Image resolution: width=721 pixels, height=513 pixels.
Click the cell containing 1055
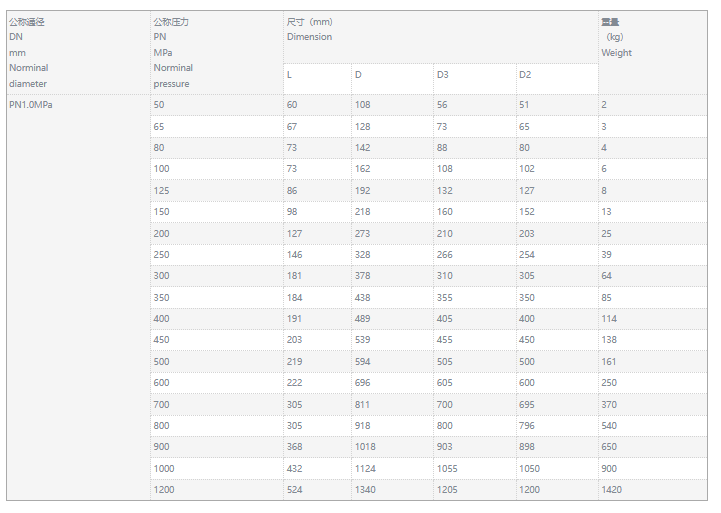pyautogui.click(x=448, y=468)
